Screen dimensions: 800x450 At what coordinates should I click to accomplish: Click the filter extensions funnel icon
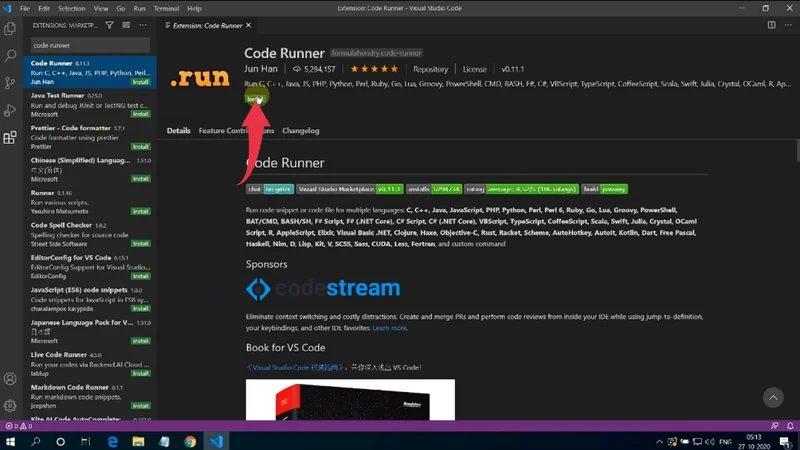[111, 25]
